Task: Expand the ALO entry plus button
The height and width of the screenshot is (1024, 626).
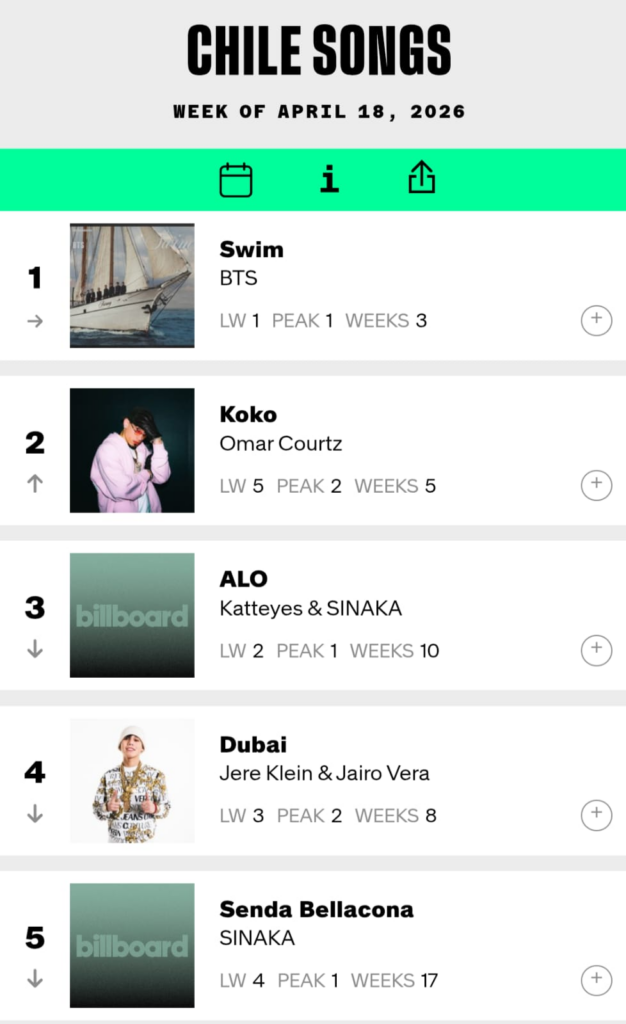Action: pos(596,650)
